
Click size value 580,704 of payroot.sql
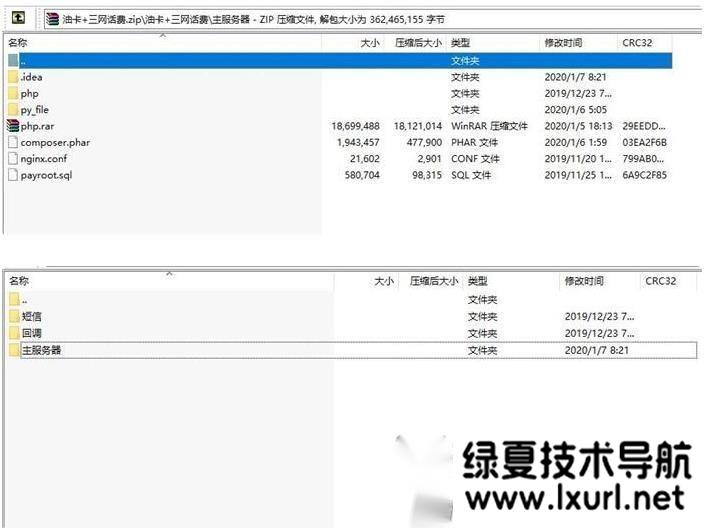pos(362,175)
